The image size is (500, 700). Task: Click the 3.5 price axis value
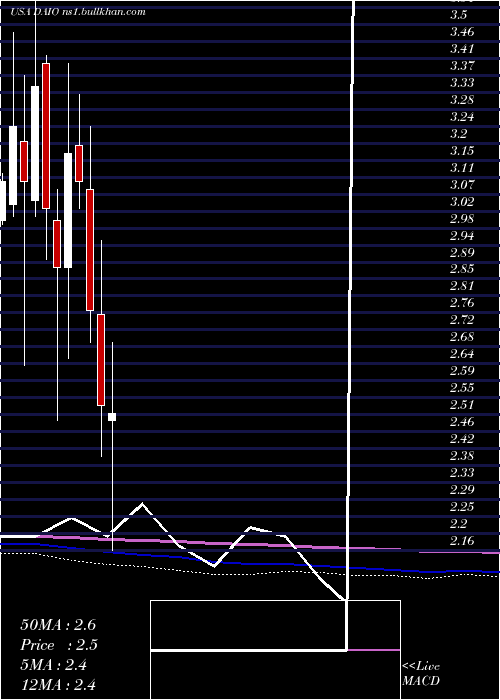pos(459,15)
